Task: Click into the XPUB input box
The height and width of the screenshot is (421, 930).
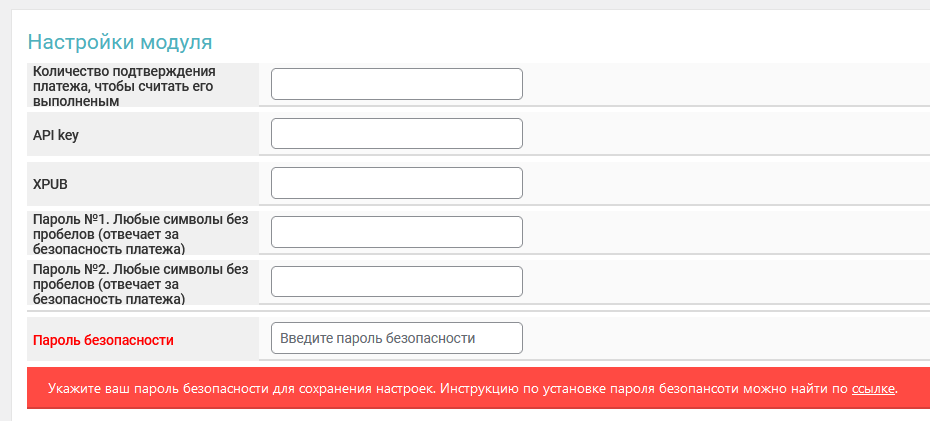Action: tap(397, 183)
